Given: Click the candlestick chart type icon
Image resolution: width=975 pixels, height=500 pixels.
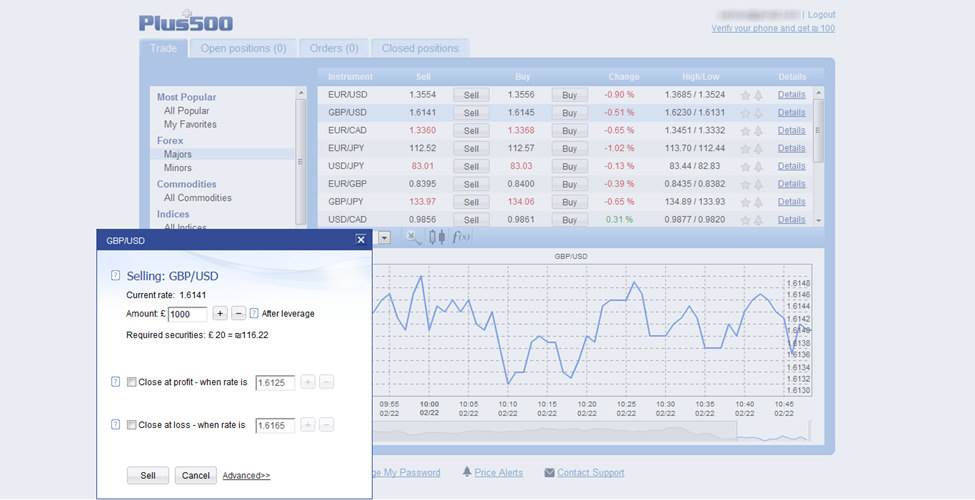Looking at the screenshot, I should point(436,237).
